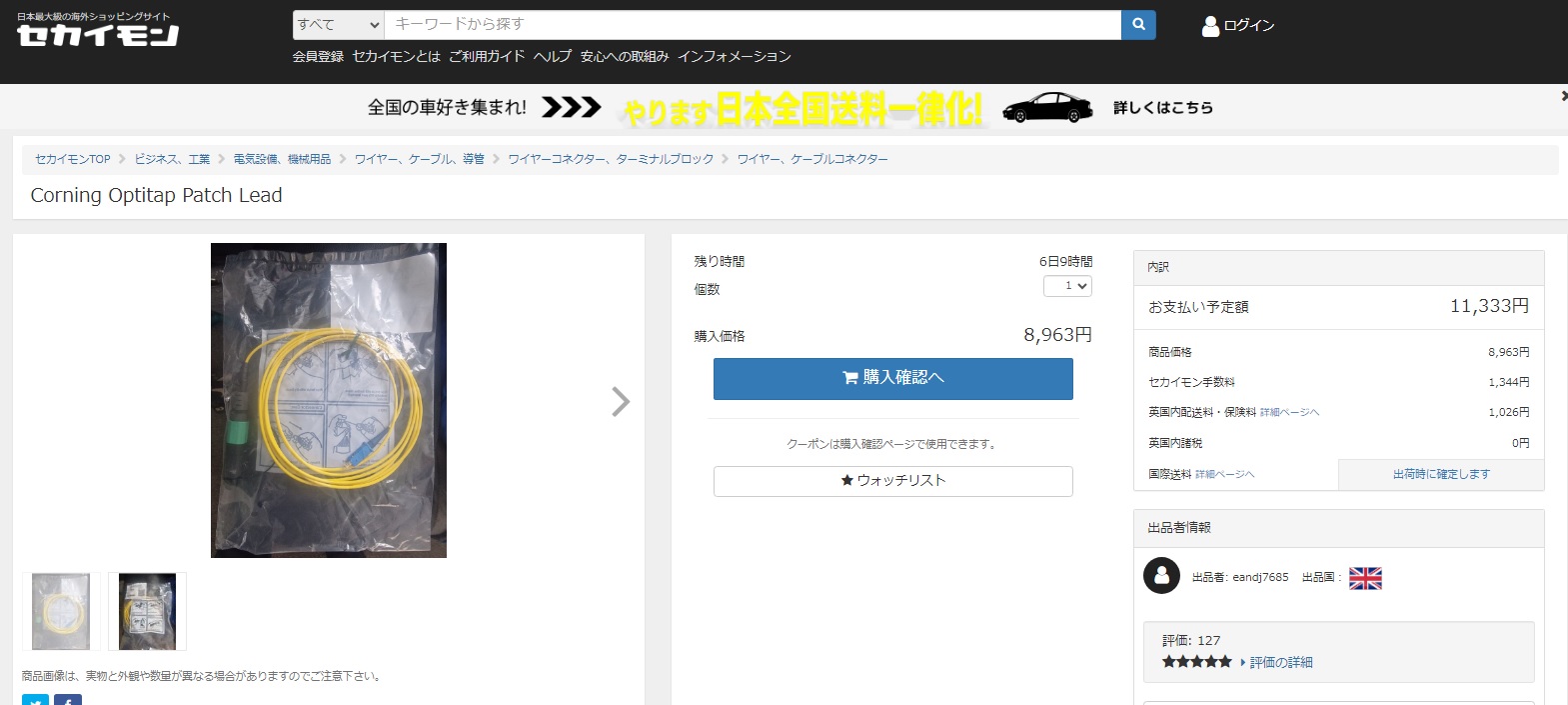Screen dimensions: 1568x705
Task: Click the 評価: 127 text
Action: (x=1191, y=640)
